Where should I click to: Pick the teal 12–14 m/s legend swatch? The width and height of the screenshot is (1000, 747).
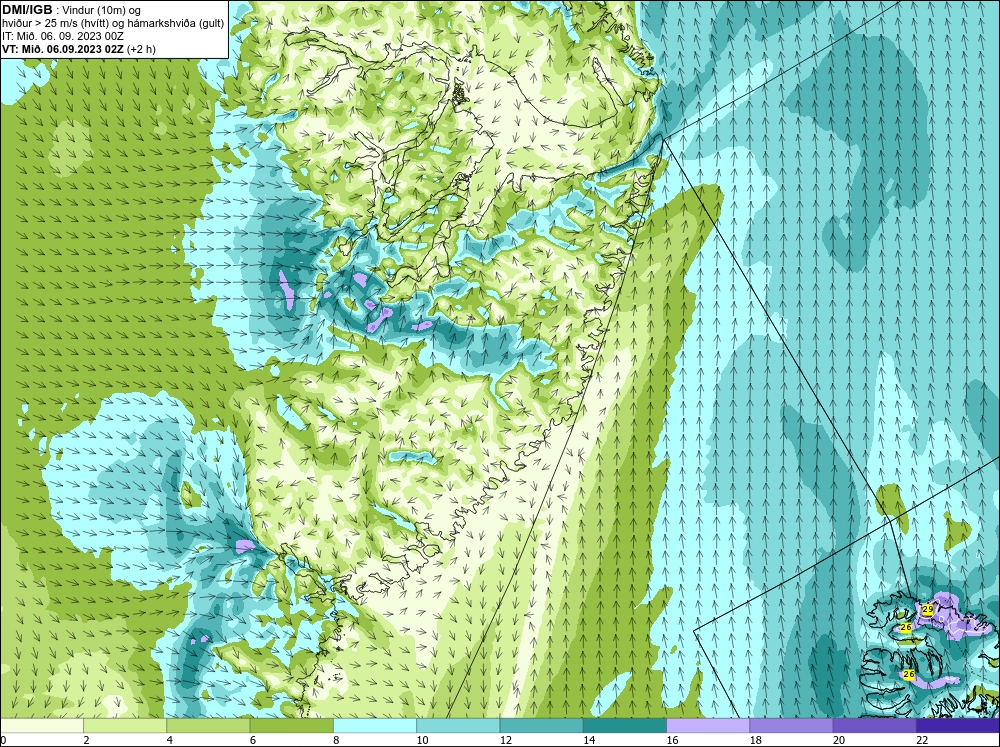[541, 725]
